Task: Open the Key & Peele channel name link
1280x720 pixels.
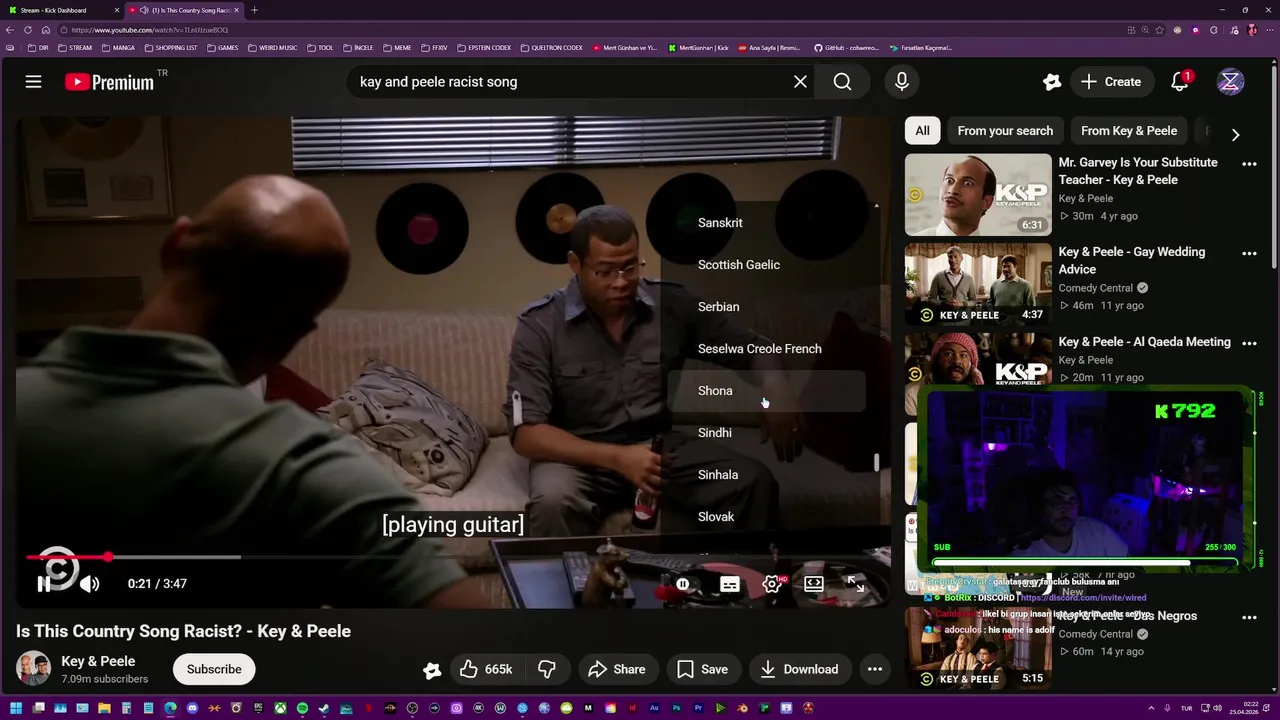Action: pos(98,661)
